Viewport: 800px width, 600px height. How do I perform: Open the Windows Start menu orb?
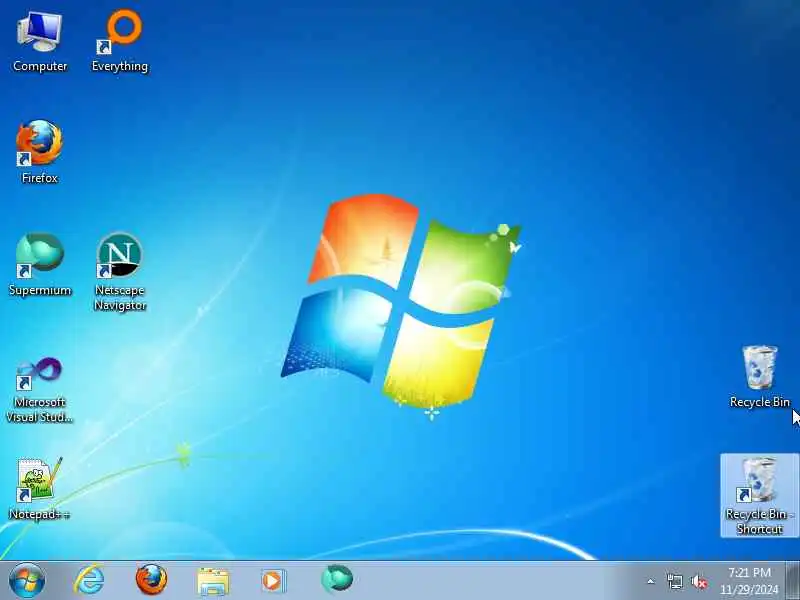pyautogui.click(x=27, y=581)
